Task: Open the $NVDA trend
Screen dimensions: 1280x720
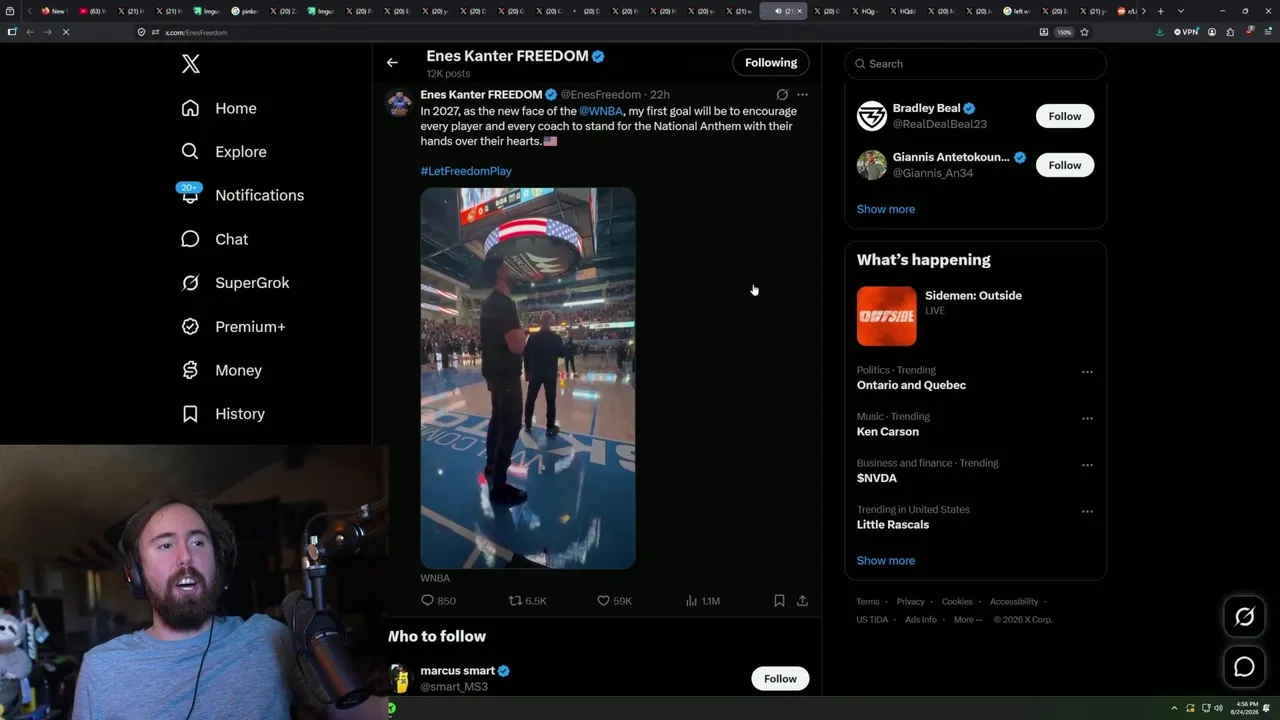Action: [878, 478]
